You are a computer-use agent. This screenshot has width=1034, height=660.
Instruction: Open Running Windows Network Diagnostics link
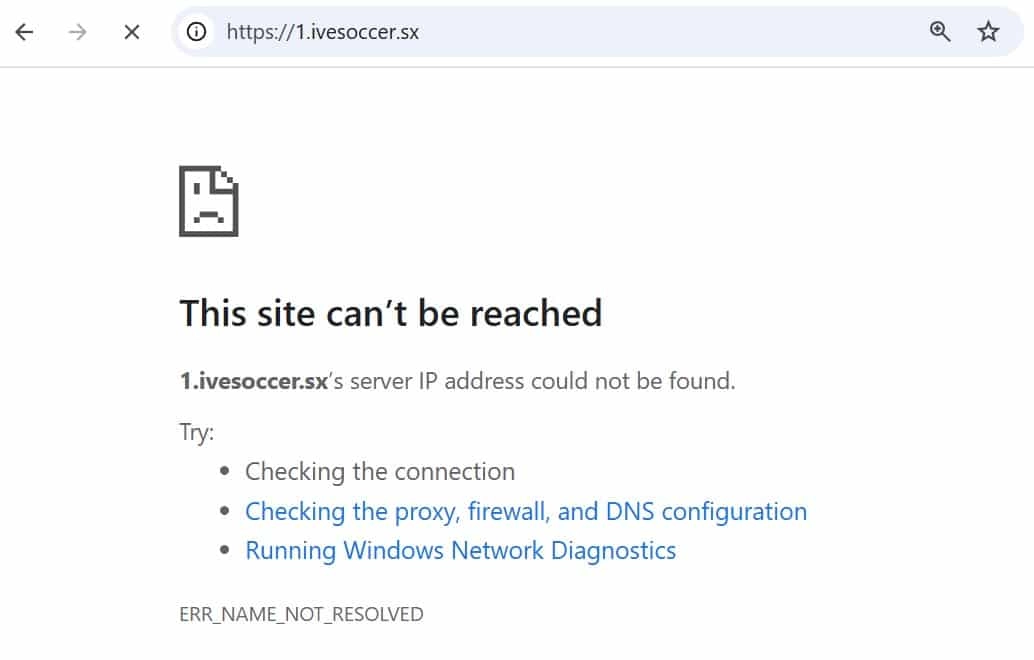pyautogui.click(x=460, y=550)
